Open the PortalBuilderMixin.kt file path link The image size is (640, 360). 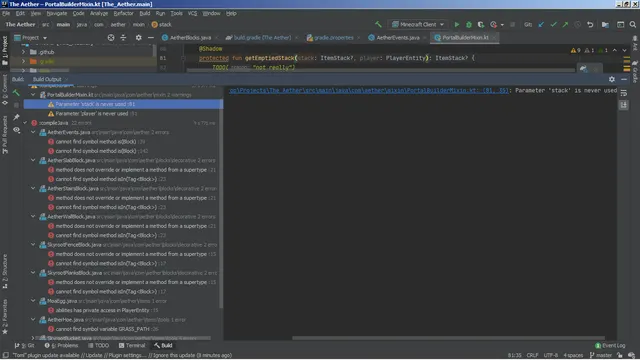pos(369,91)
